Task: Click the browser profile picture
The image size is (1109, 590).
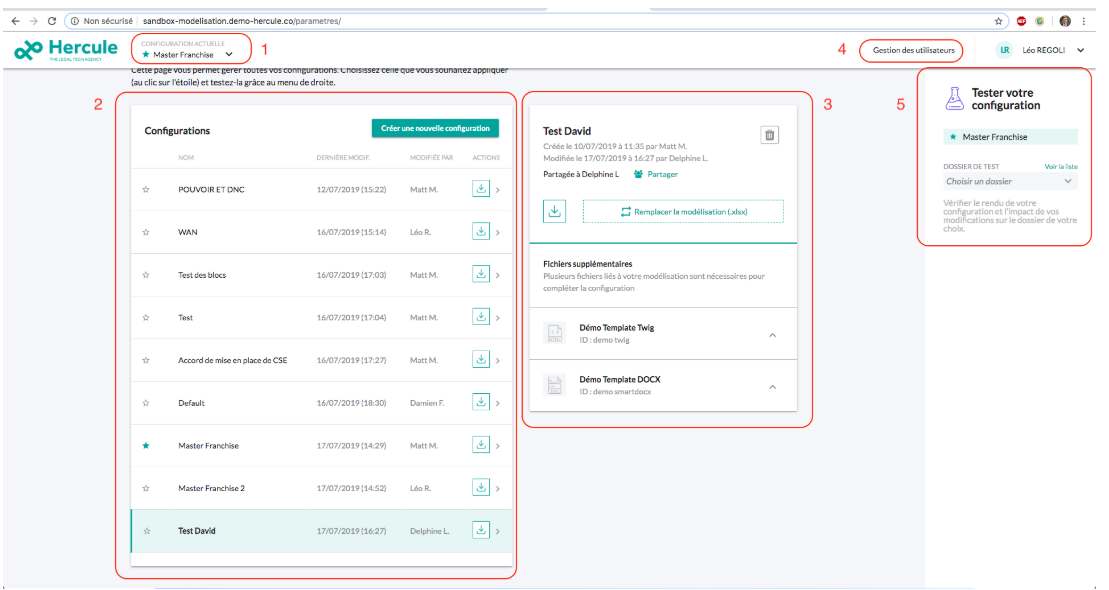Action: coord(1065,21)
